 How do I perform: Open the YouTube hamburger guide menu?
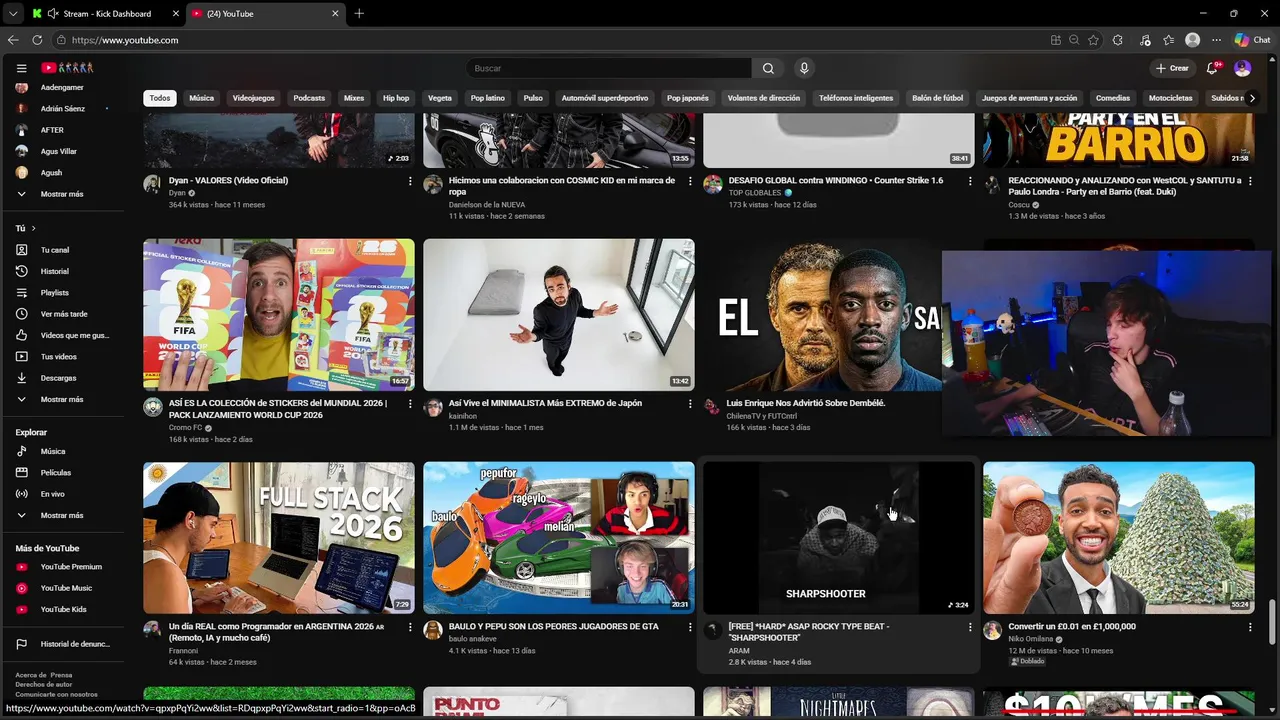coord(21,68)
